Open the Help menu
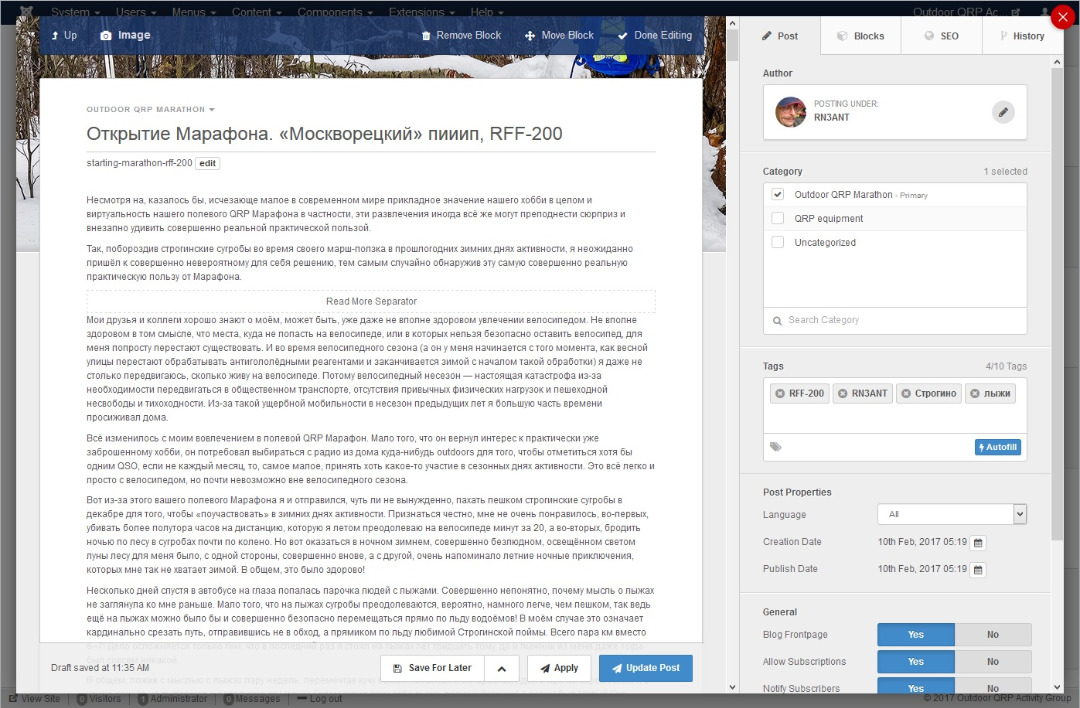The width and height of the screenshot is (1080, 708). [x=486, y=12]
